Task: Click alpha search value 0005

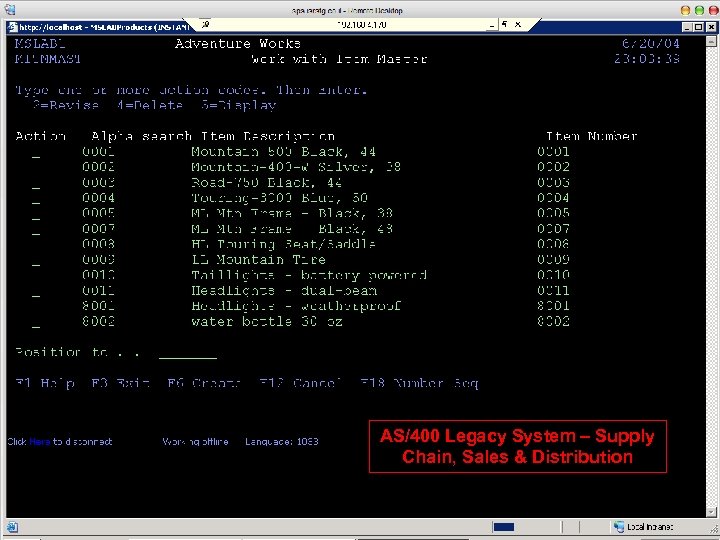Action: click(98, 213)
